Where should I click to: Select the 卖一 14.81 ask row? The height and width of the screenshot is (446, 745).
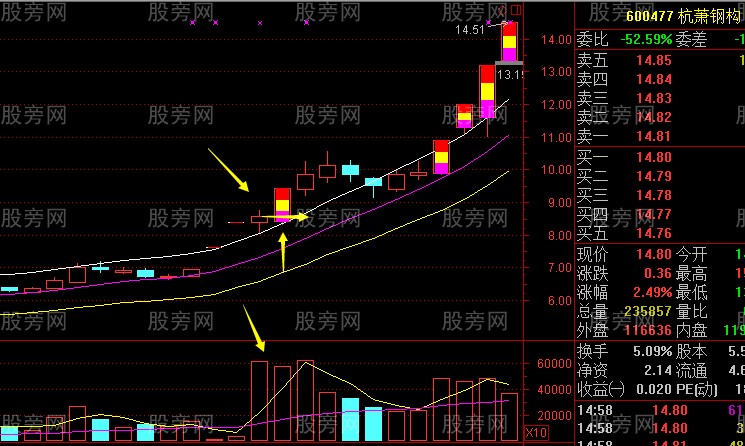[x=660, y=136]
